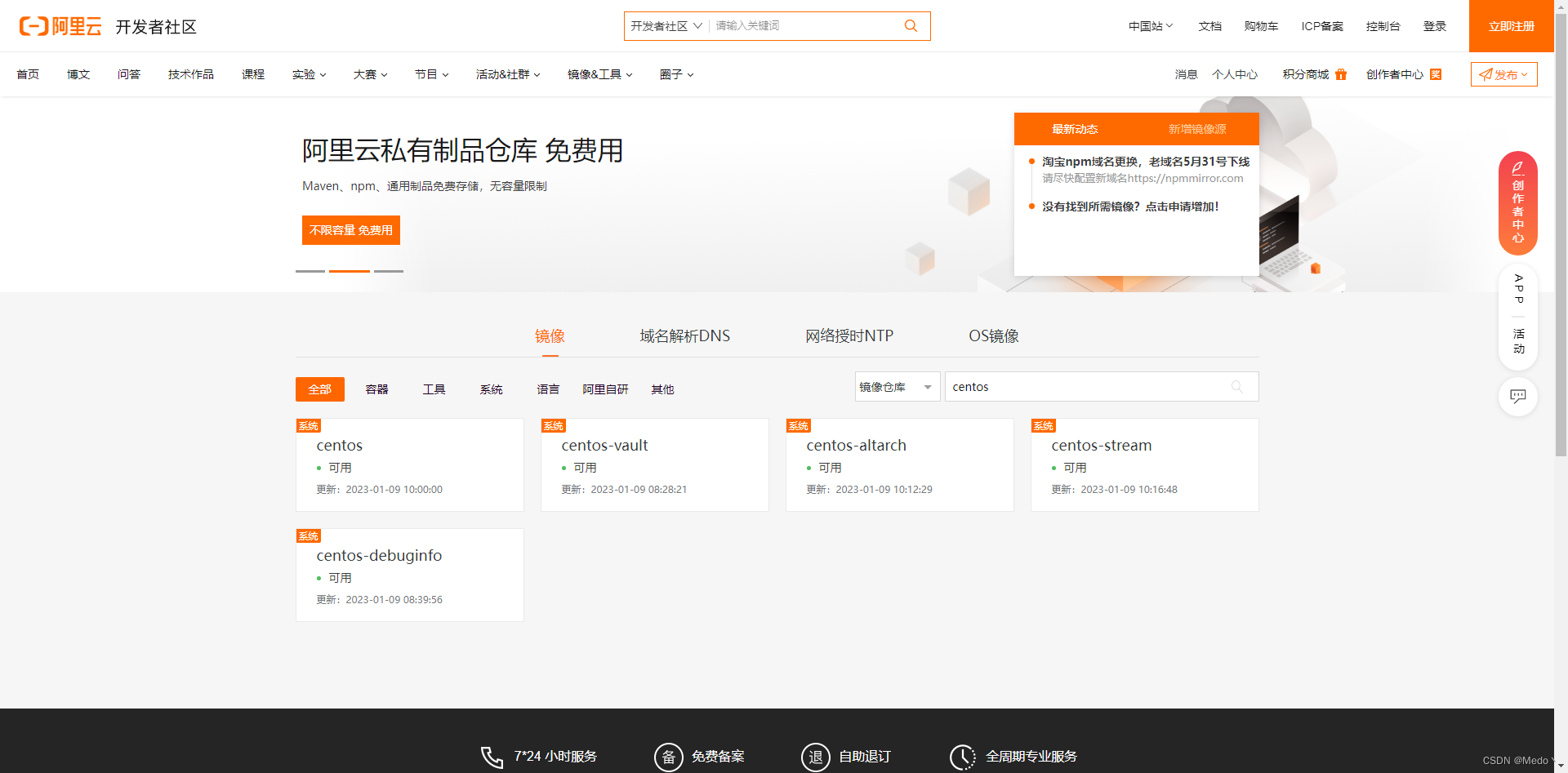
Task: Open the 镜像仓库 select dropdown
Action: [x=898, y=387]
